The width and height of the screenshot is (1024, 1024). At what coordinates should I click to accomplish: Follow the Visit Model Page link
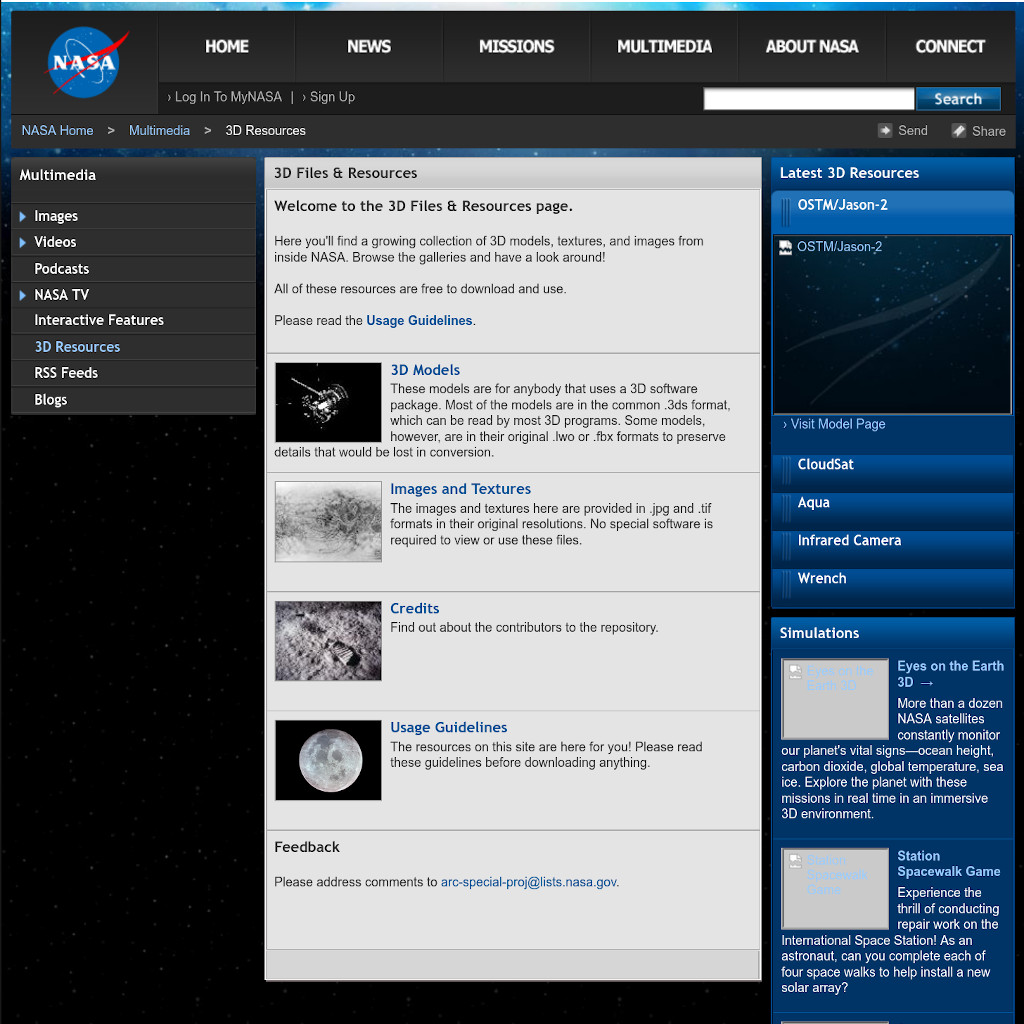click(837, 424)
